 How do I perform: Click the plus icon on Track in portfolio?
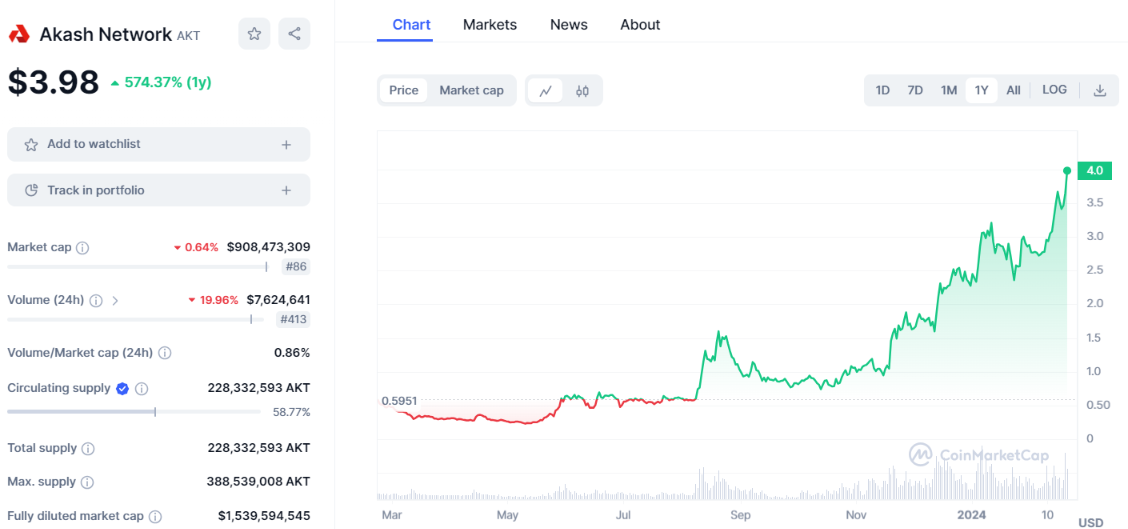pos(286,191)
